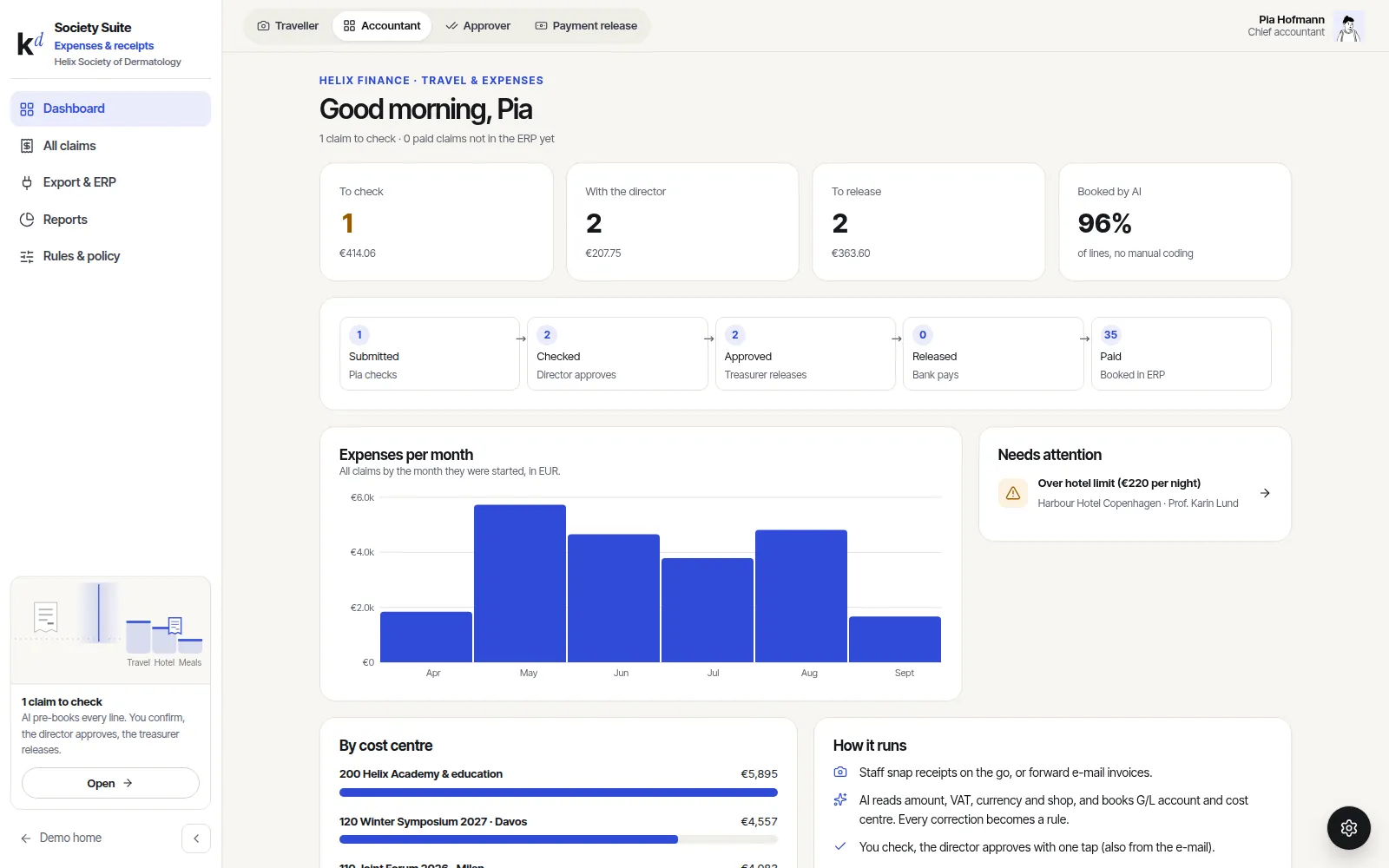The height and width of the screenshot is (868, 1389).
Task: Click the hotel limit warning triangle icon
Action: [1012, 493]
